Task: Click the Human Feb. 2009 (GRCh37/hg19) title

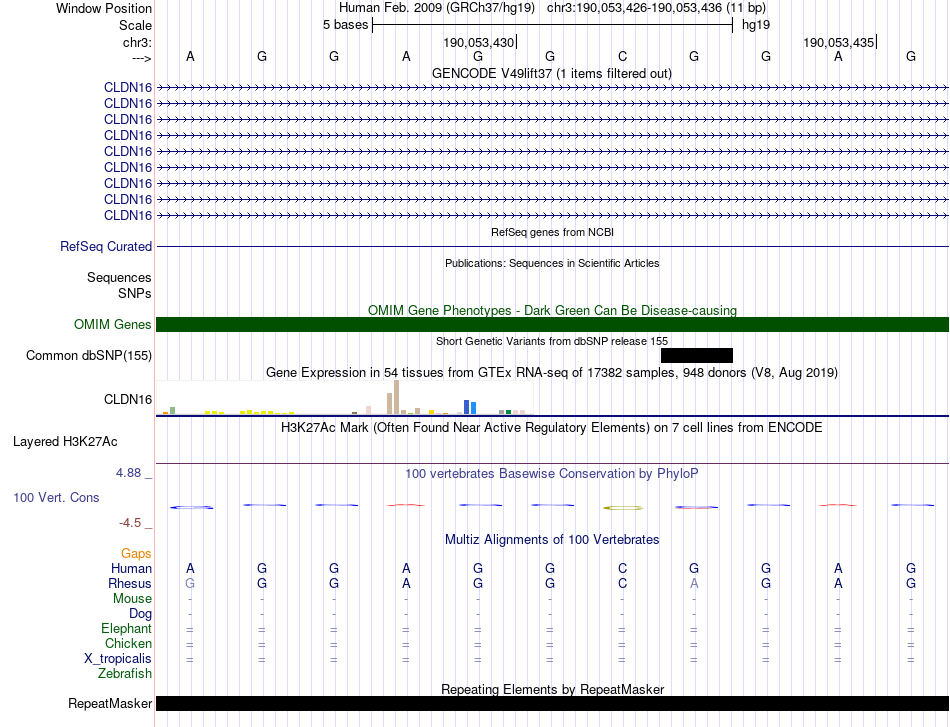Action: pos(437,8)
